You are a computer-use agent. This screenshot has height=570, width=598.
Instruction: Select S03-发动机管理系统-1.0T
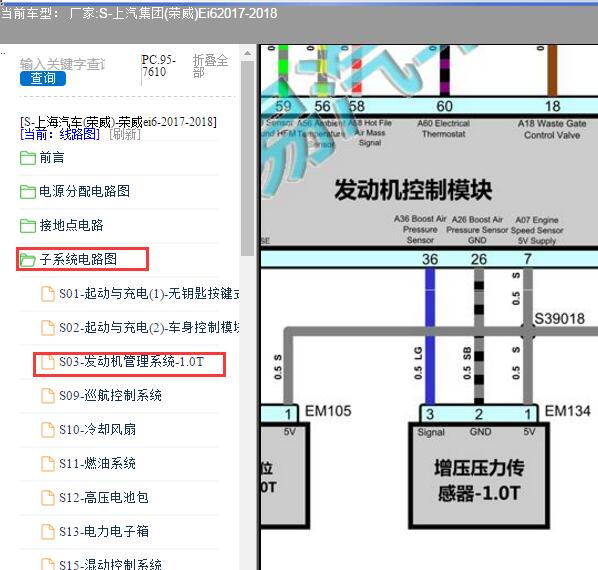click(132, 361)
